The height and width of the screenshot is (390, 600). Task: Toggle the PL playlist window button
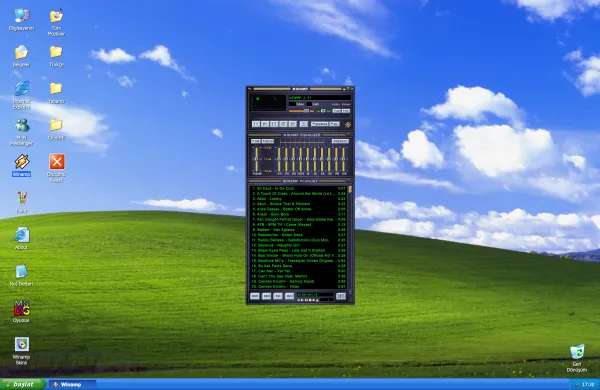pyautogui.click(x=346, y=111)
